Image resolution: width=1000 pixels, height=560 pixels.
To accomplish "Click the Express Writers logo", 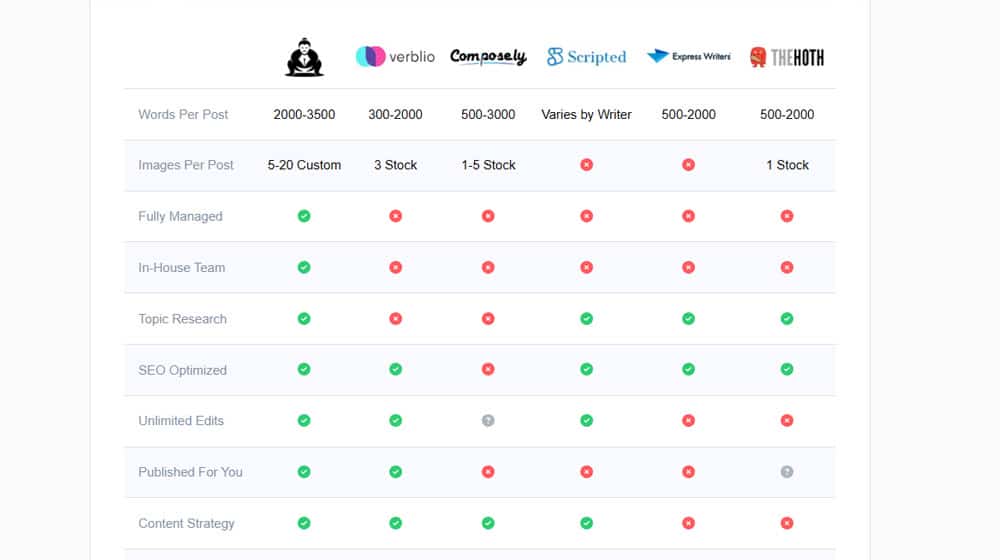I will point(688,57).
